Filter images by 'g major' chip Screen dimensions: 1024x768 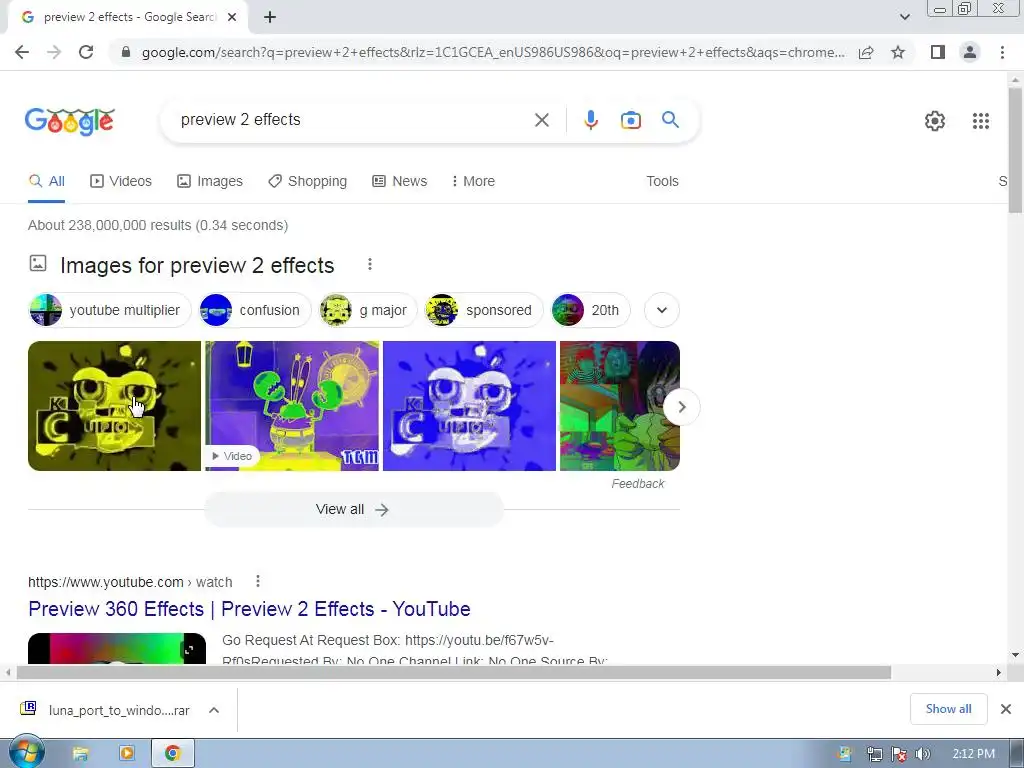pyautogui.click(x=368, y=310)
